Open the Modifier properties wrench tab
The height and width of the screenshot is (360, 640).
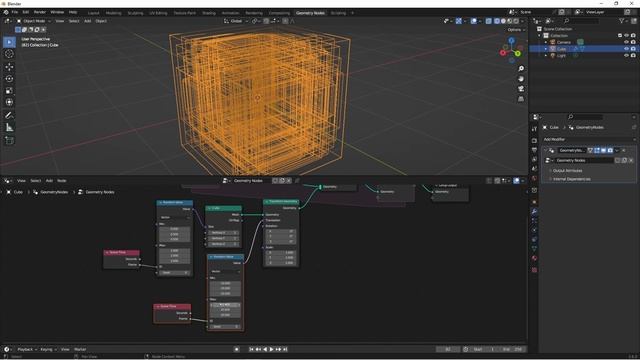tap(534, 211)
